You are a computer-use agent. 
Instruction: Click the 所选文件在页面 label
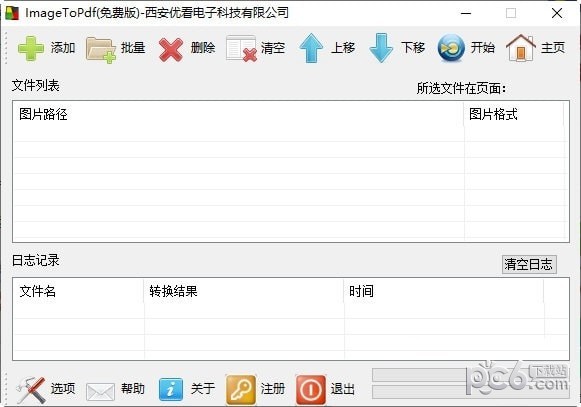pyautogui.click(x=461, y=88)
